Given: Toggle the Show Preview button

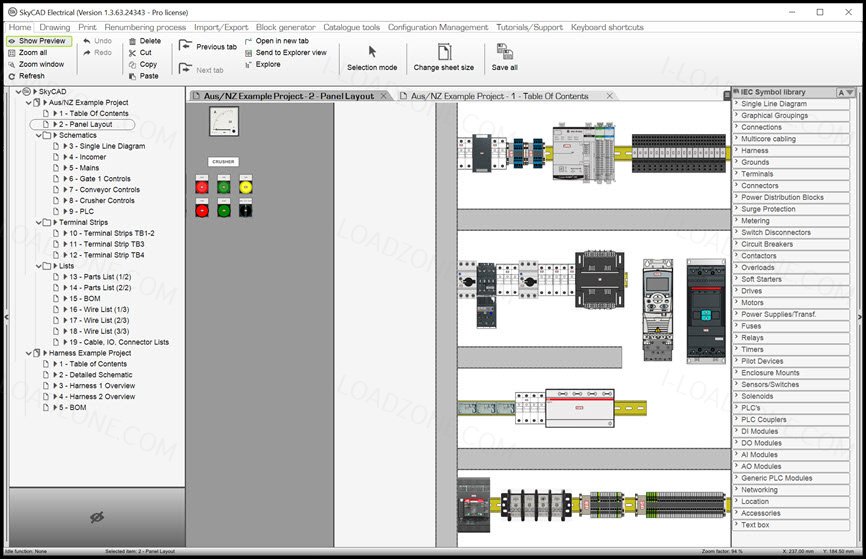Looking at the screenshot, I should point(38,41).
